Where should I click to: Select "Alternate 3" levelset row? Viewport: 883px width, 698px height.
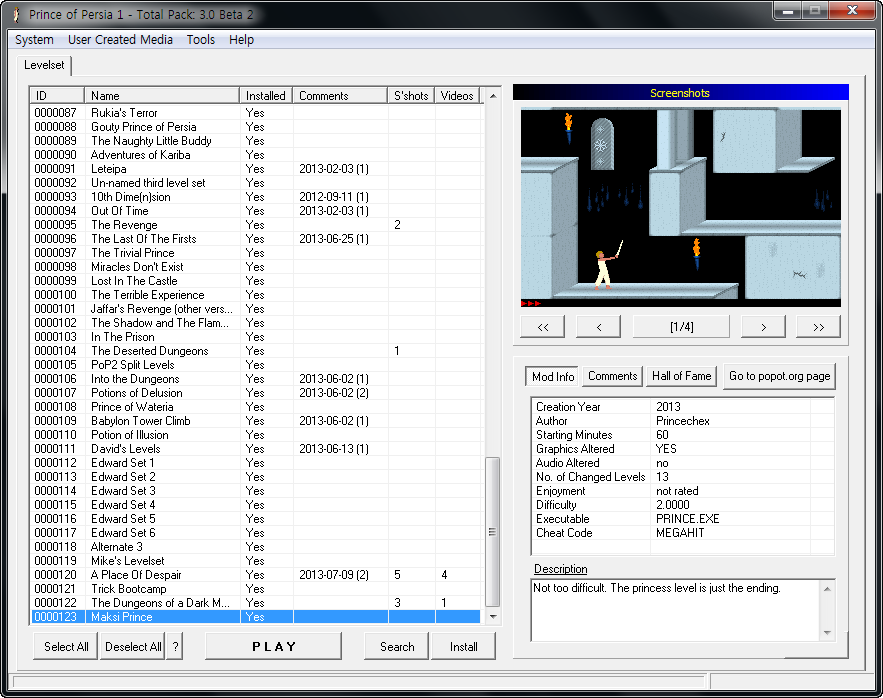pos(256,547)
